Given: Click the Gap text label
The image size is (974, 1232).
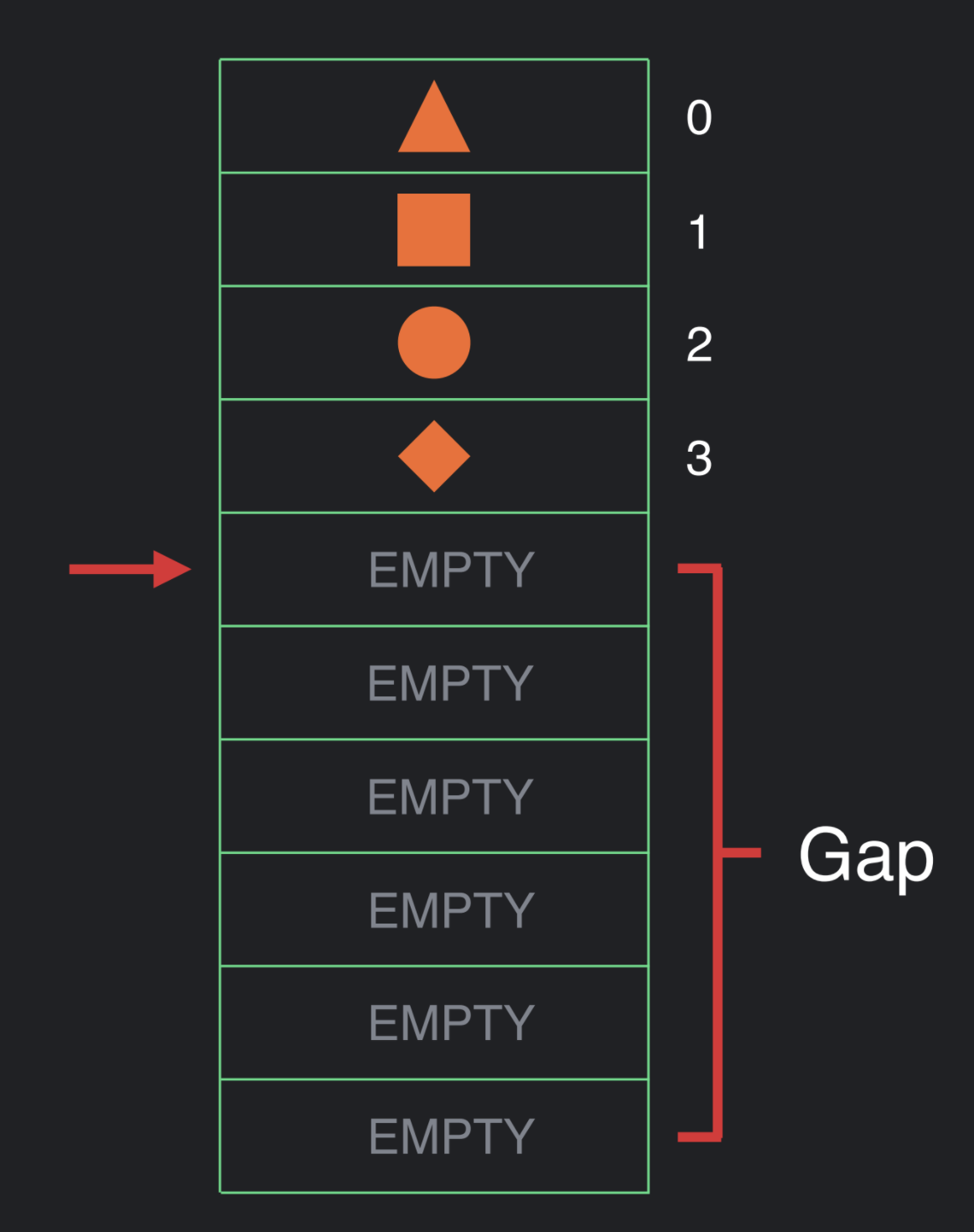Looking at the screenshot, I should pos(866,857).
